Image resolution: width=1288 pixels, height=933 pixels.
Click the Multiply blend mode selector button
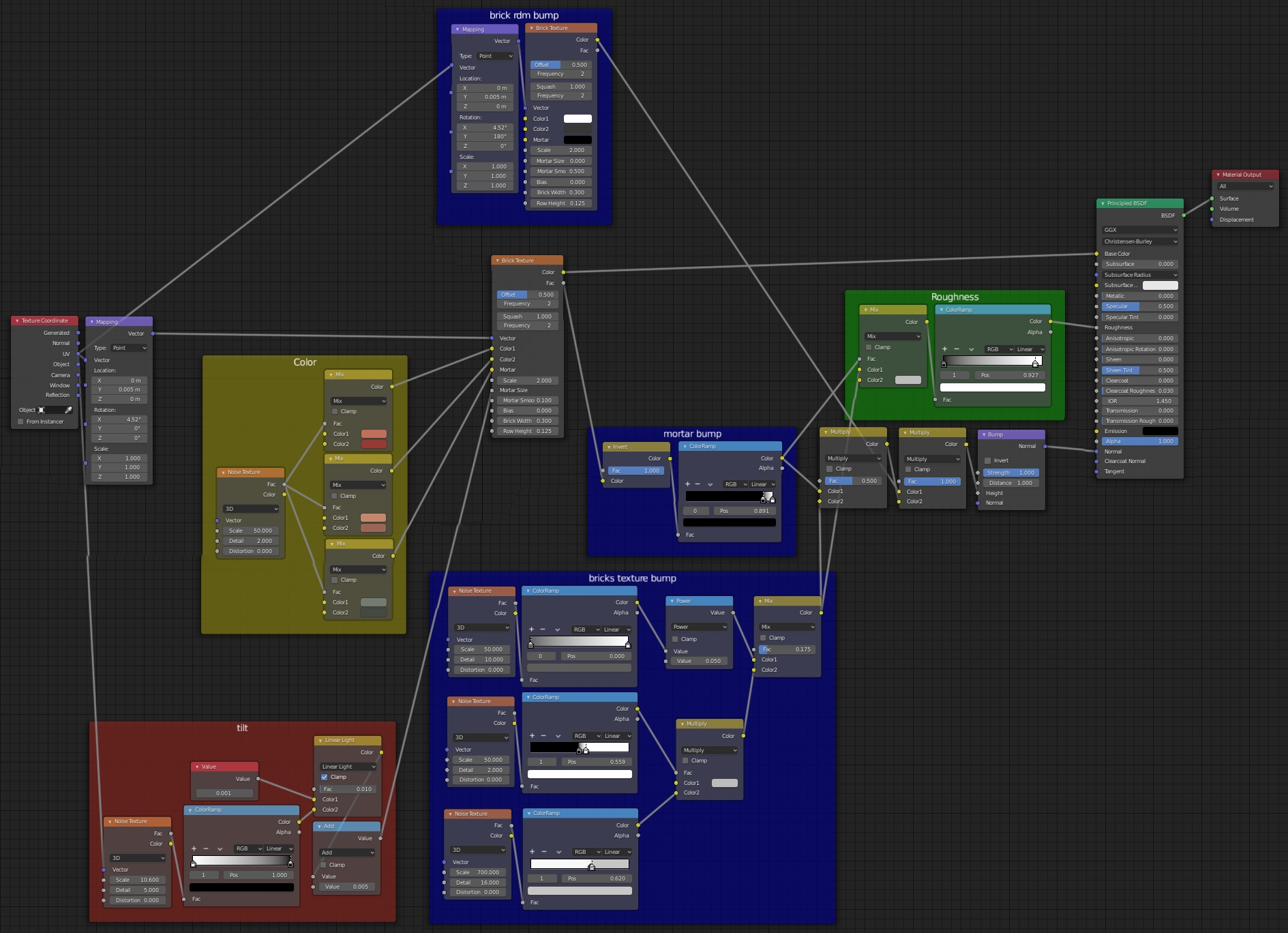coord(852,458)
